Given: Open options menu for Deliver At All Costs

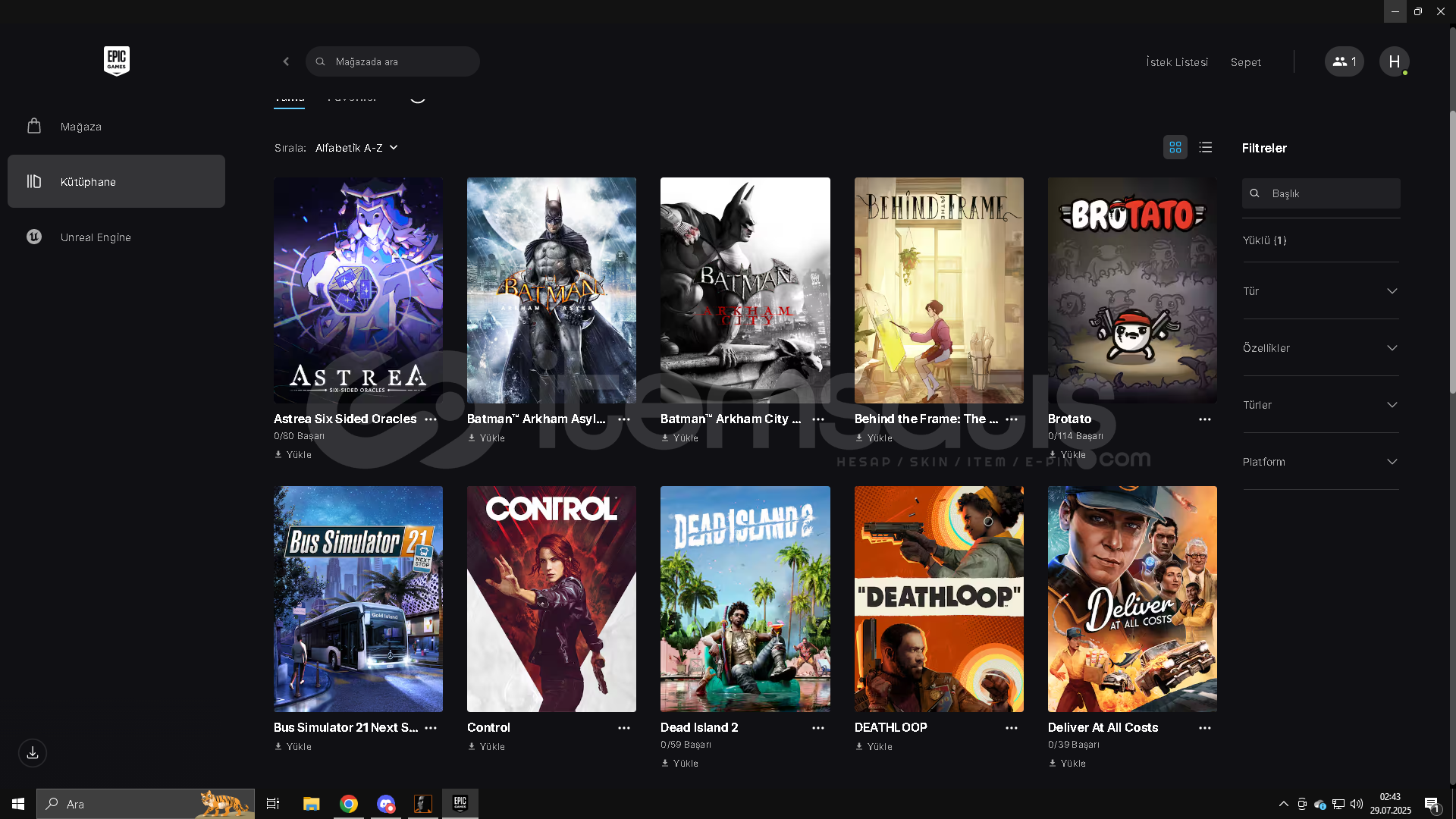Looking at the screenshot, I should click(1205, 728).
